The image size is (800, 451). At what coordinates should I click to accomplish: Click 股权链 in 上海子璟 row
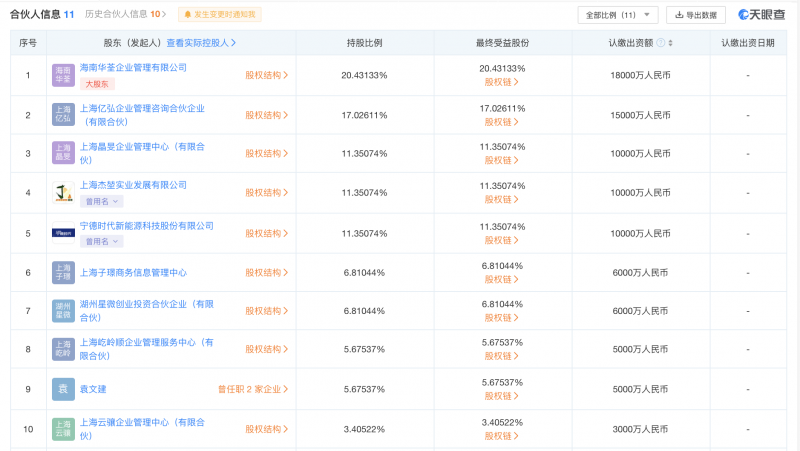pyautogui.click(x=502, y=279)
